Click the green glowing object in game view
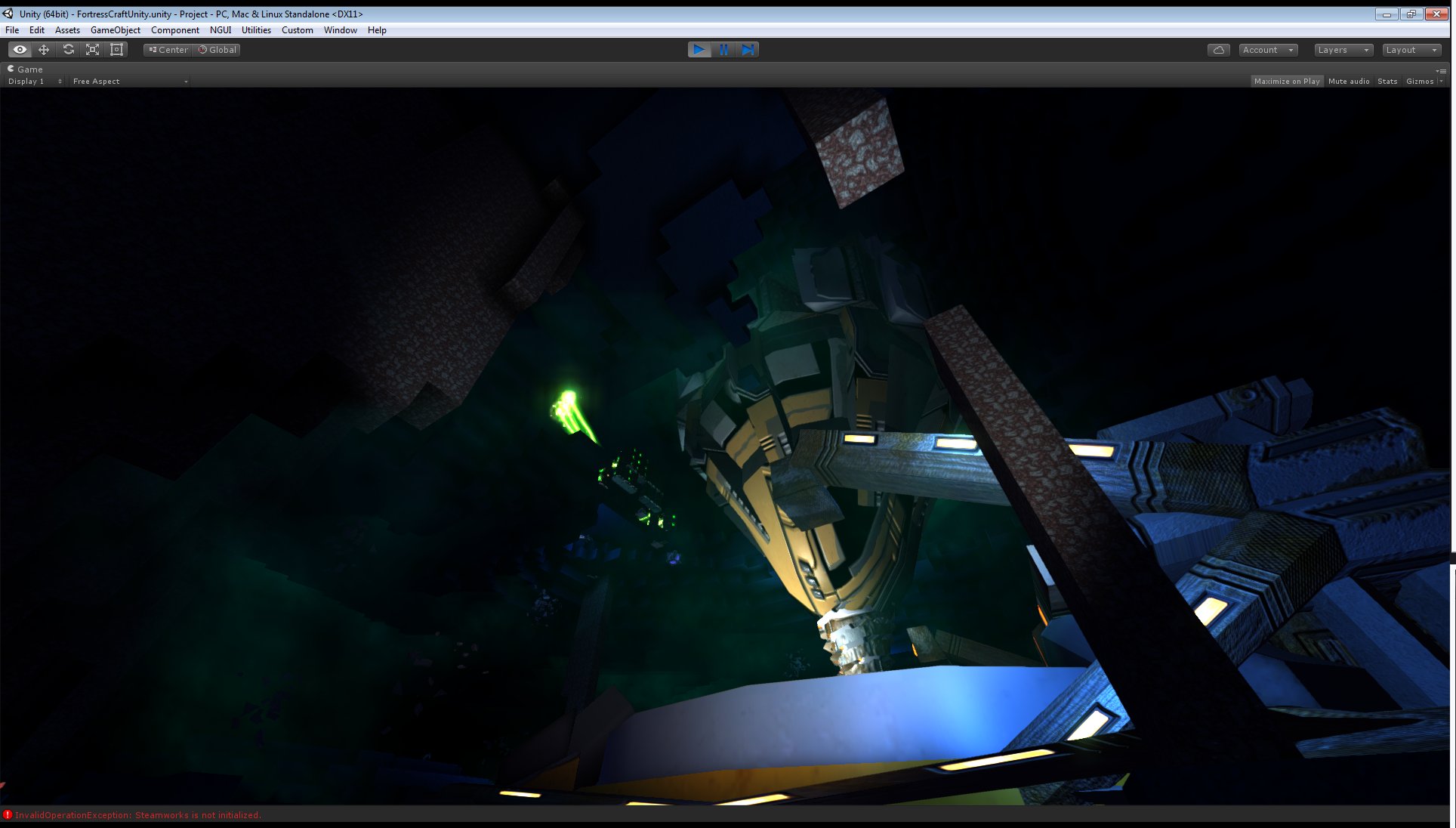The image size is (1456, 828). click(x=572, y=414)
